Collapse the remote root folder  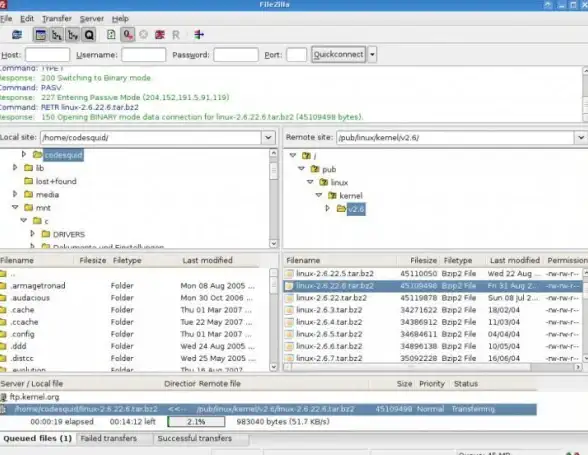click(x=293, y=155)
